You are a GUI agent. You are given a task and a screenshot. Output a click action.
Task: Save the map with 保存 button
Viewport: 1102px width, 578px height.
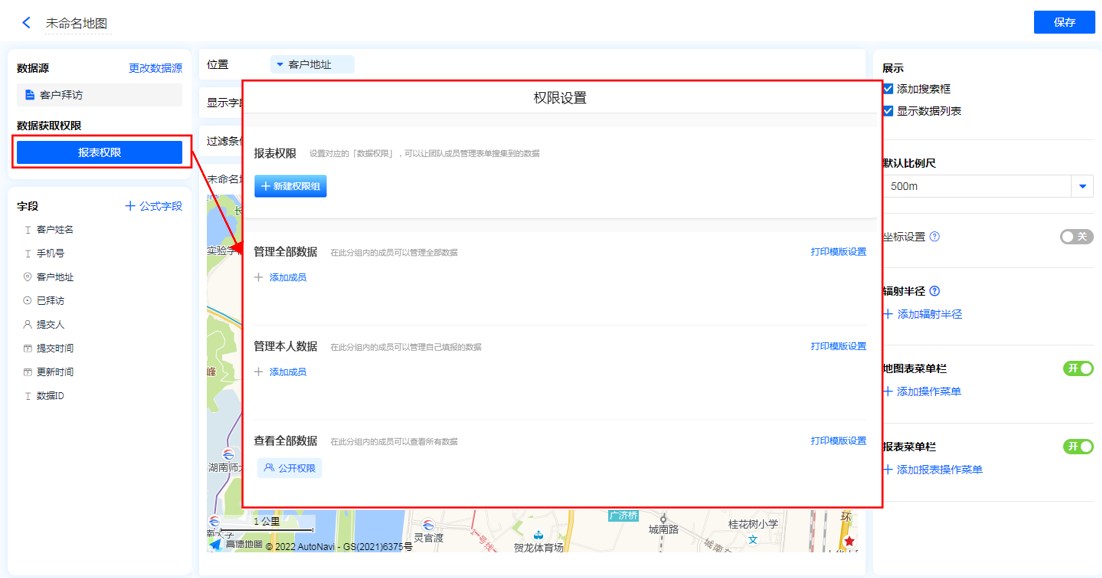pyautogui.click(x=1064, y=23)
